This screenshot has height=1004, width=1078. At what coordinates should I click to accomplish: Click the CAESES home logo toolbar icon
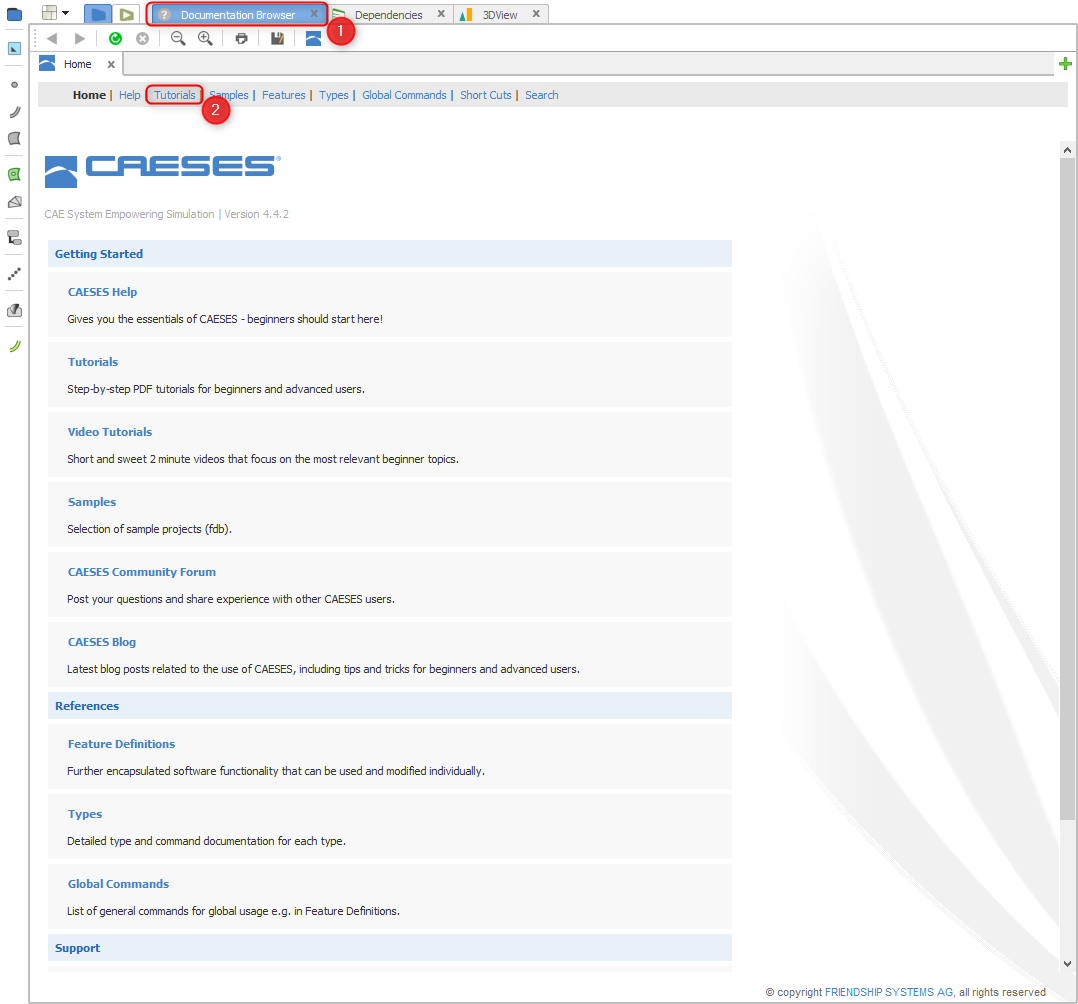(313, 39)
